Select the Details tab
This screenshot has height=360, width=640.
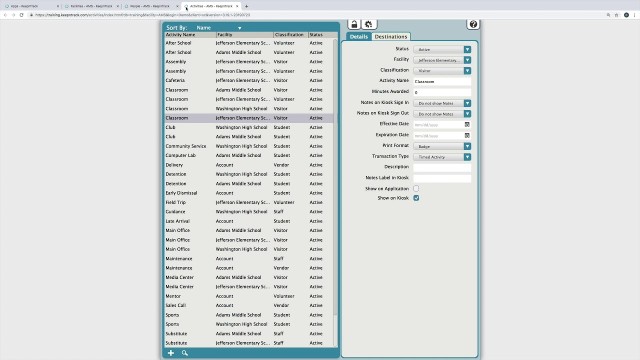click(x=358, y=37)
